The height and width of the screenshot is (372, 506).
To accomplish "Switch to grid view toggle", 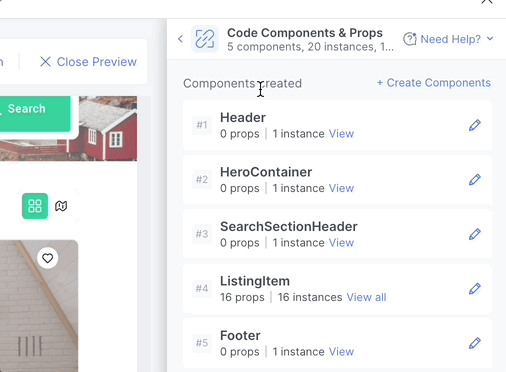I will click(x=35, y=206).
